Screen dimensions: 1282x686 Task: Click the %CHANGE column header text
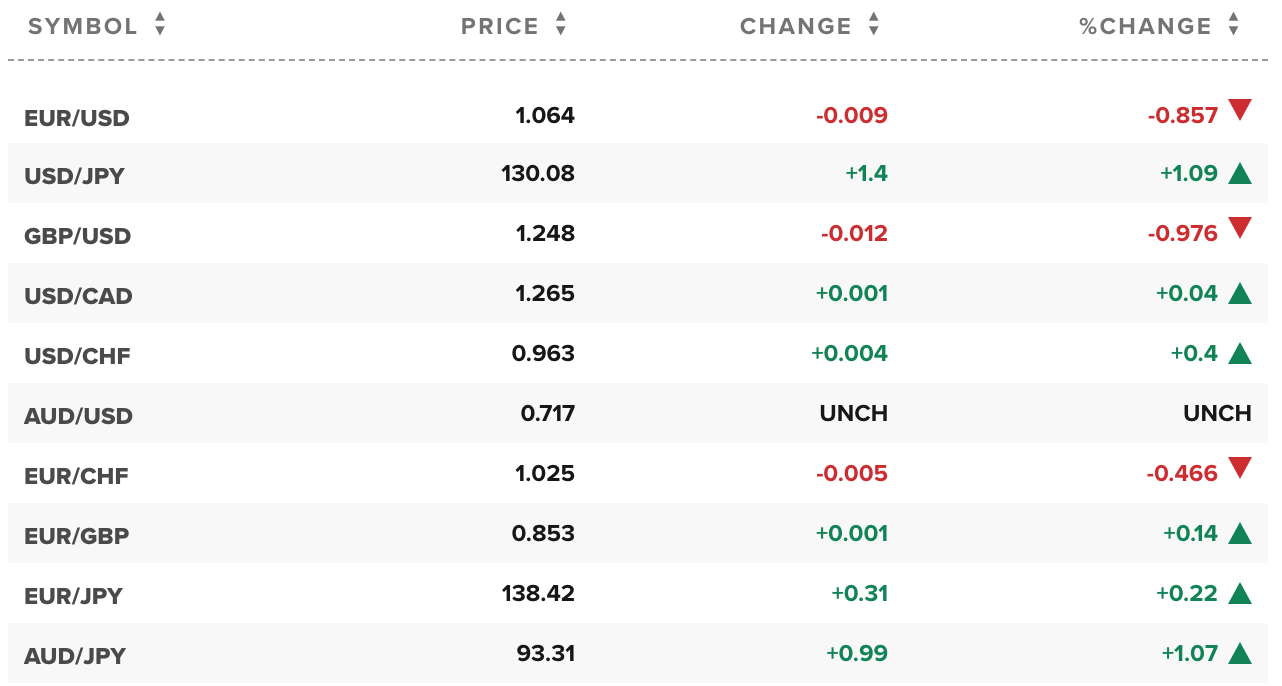coord(1146,26)
